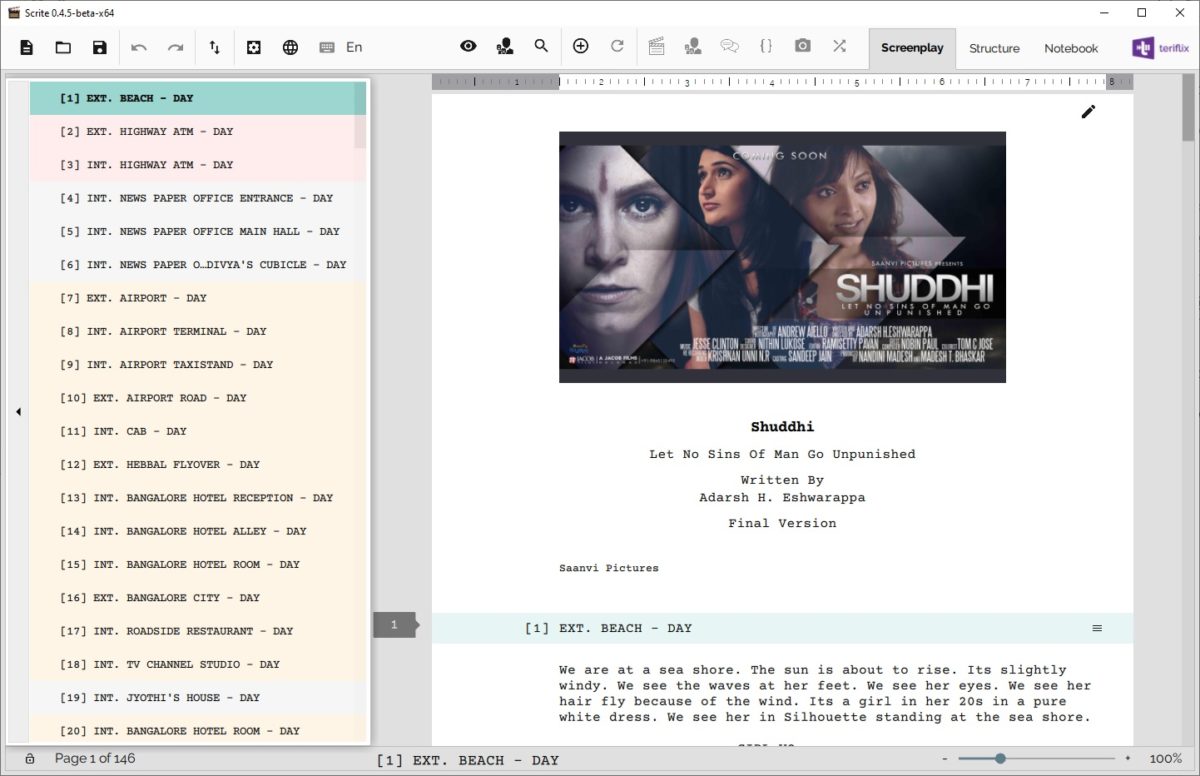Save the current screenplay

(x=99, y=47)
